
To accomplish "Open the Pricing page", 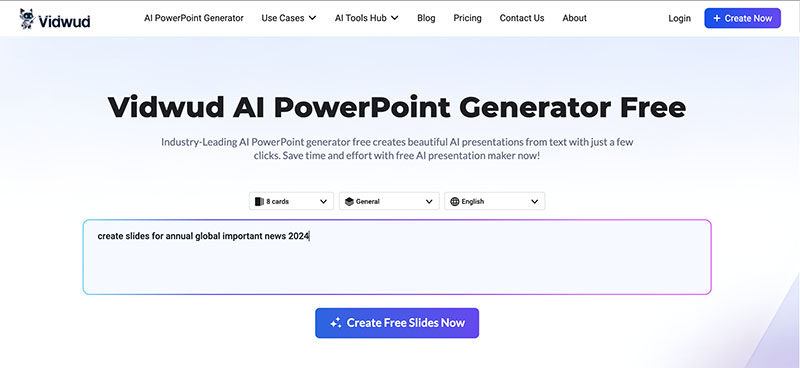I will point(467,18).
